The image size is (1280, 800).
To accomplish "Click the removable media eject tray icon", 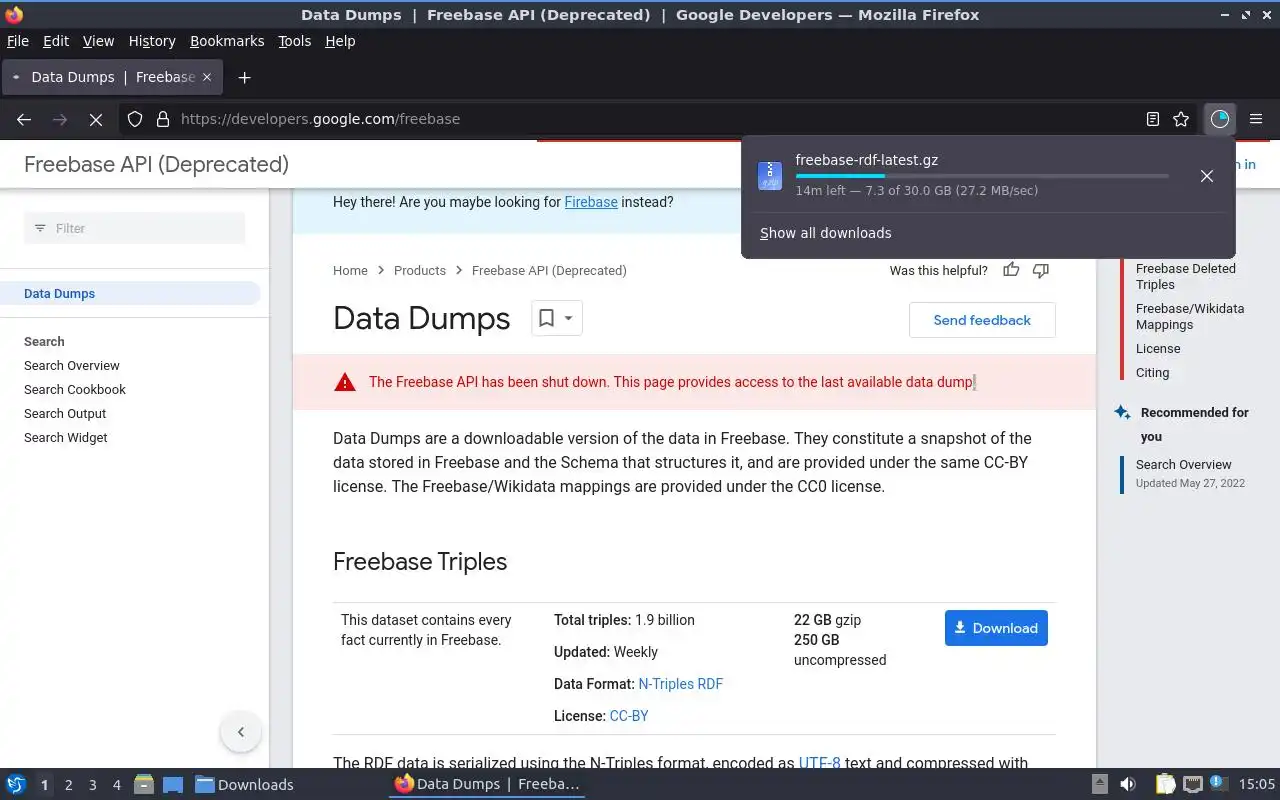I will (x=1100, y=784).
